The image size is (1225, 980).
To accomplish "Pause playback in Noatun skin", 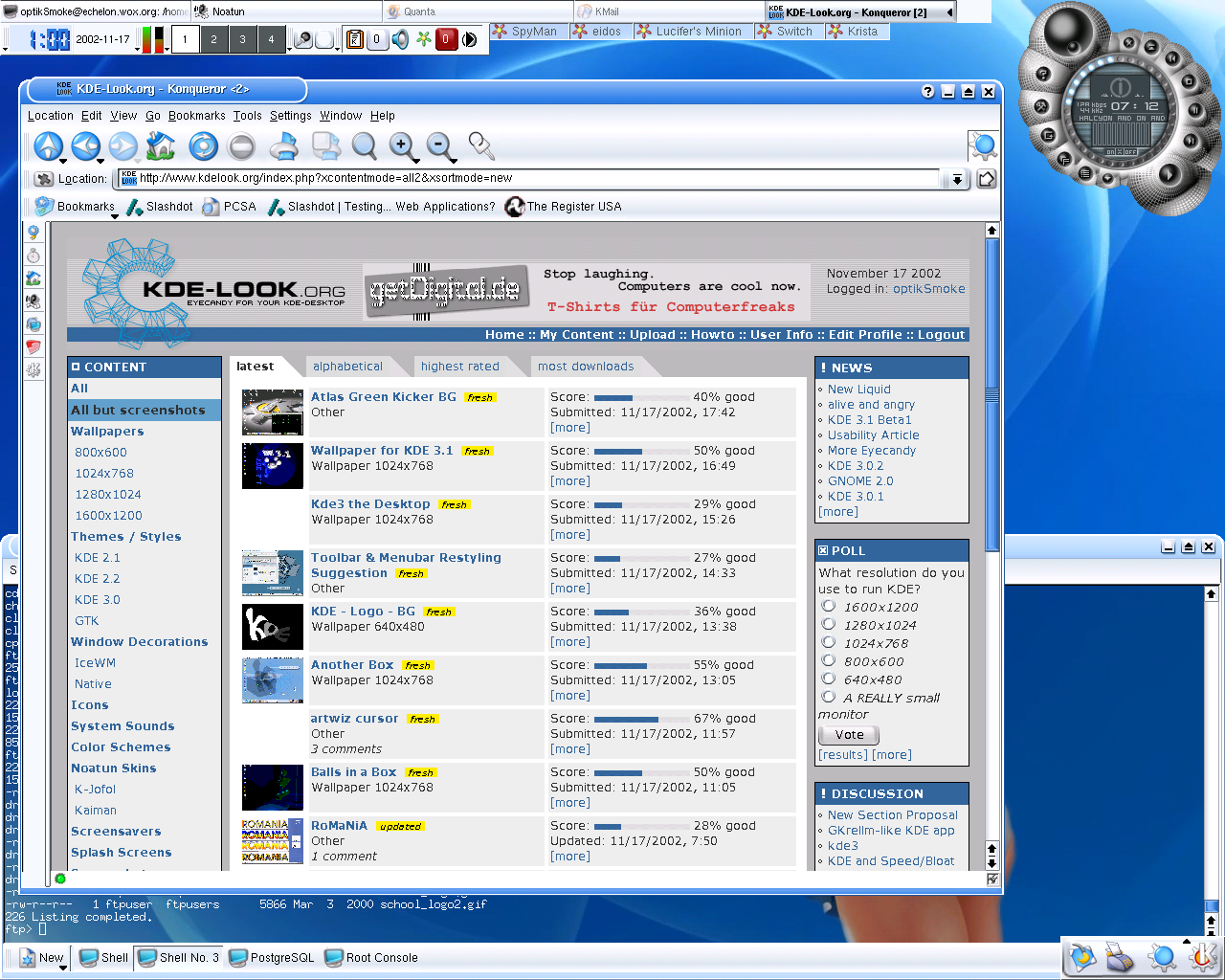I will click(1195, 110).
